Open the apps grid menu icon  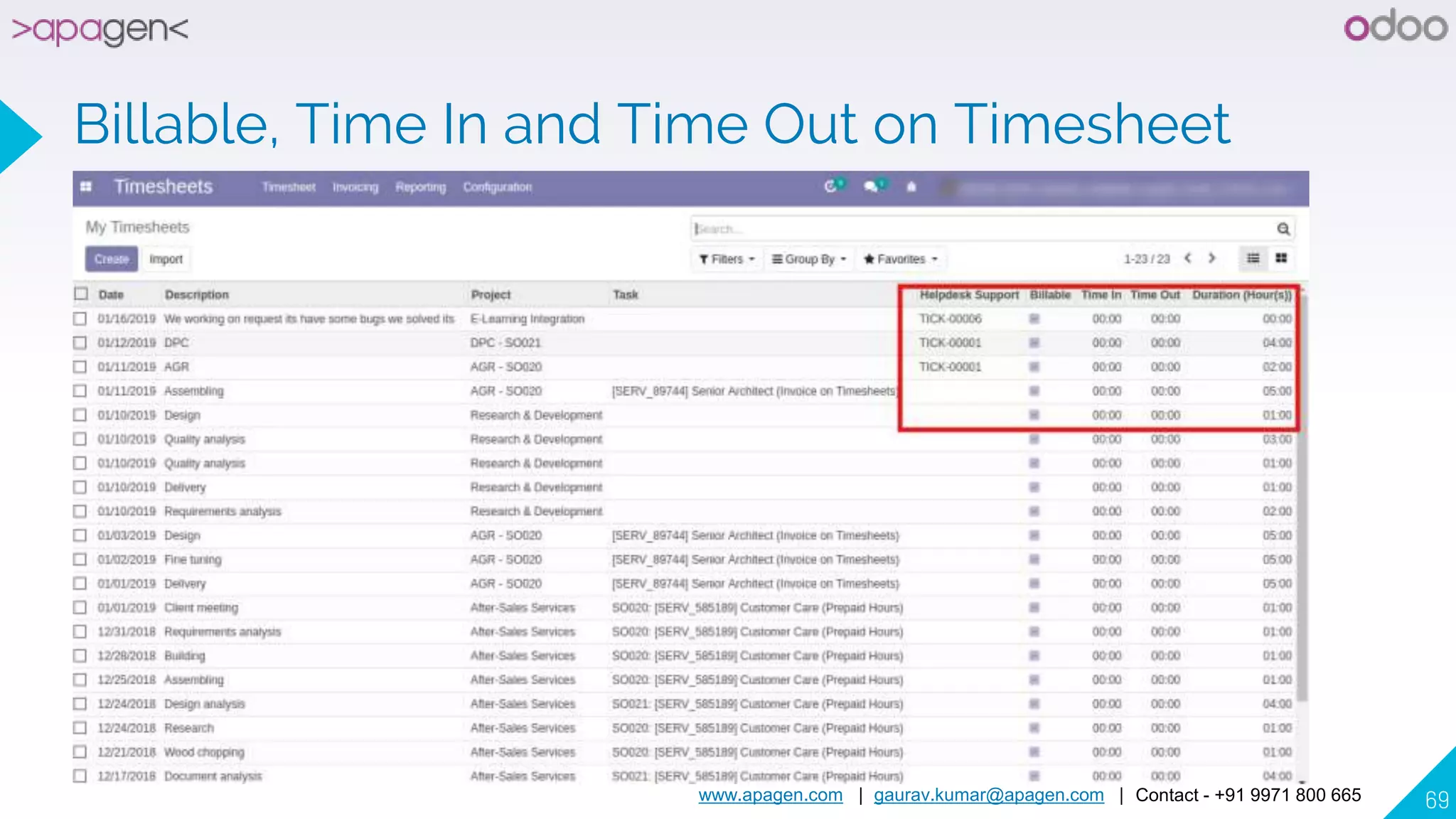86,187
